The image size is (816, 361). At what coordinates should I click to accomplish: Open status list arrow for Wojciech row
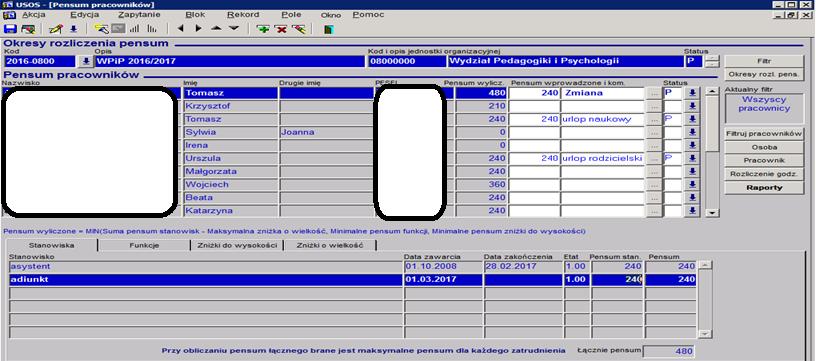point(692,185)
